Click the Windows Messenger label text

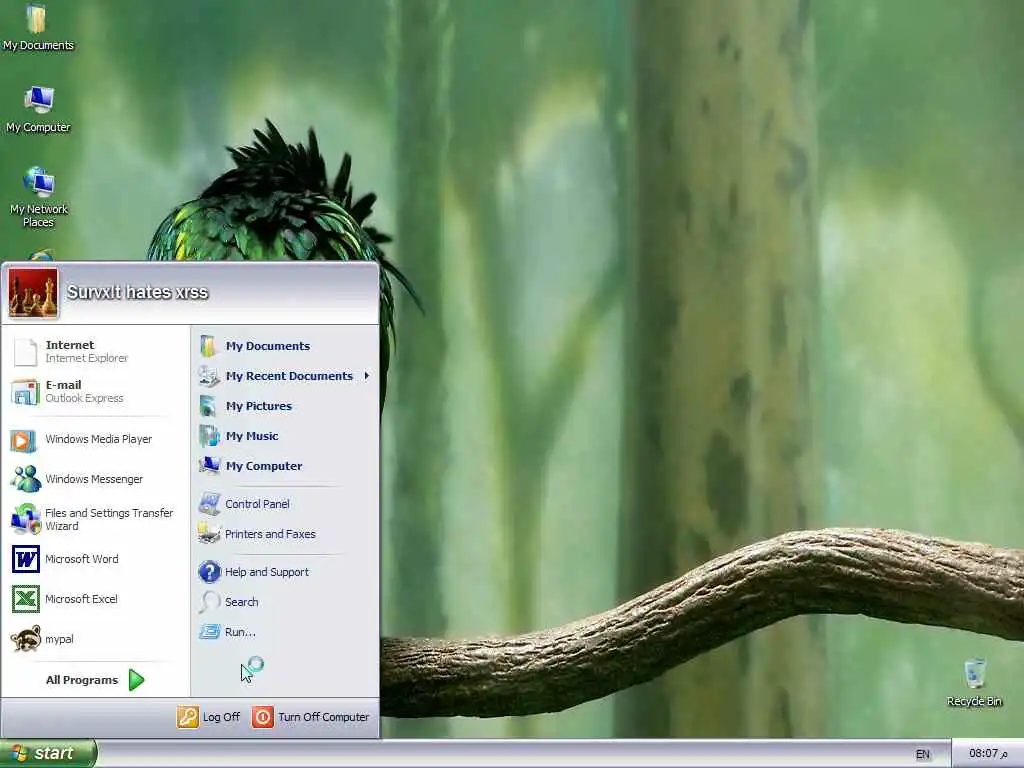pos(94,479)
